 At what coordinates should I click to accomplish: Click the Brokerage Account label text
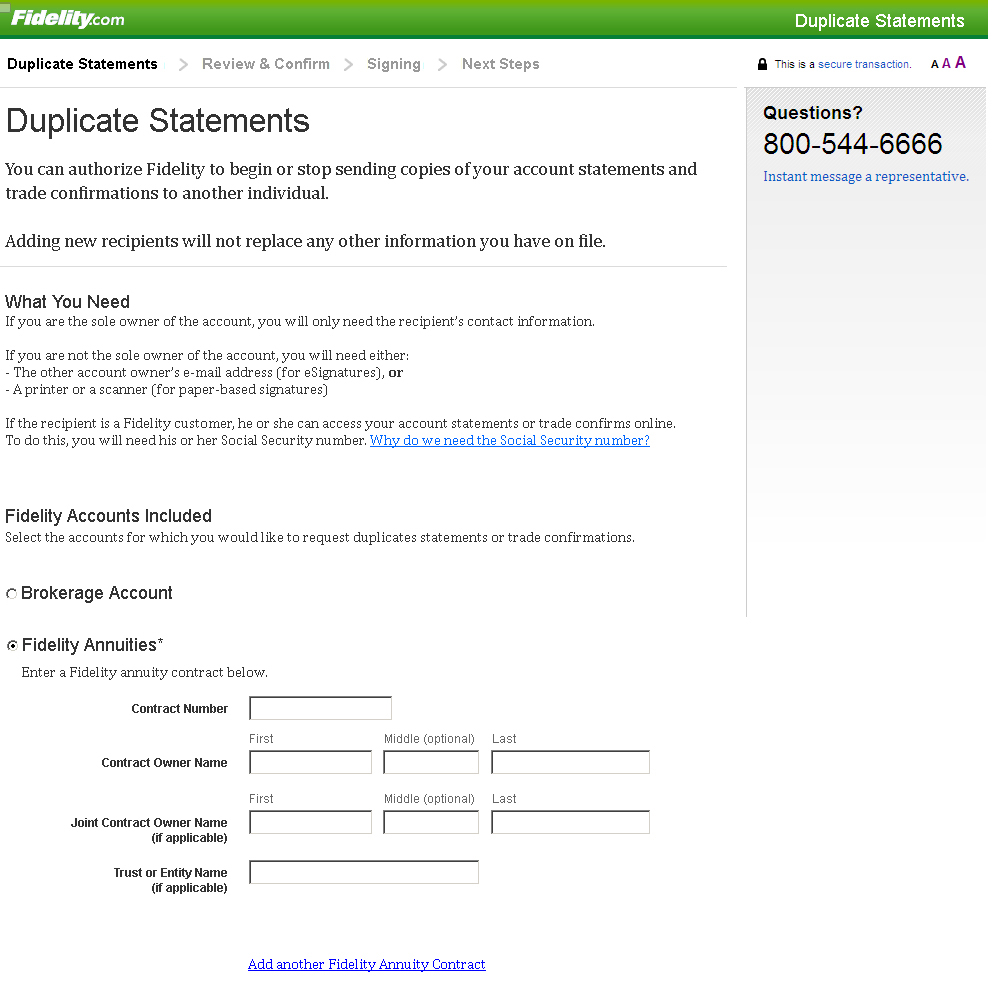96,593
